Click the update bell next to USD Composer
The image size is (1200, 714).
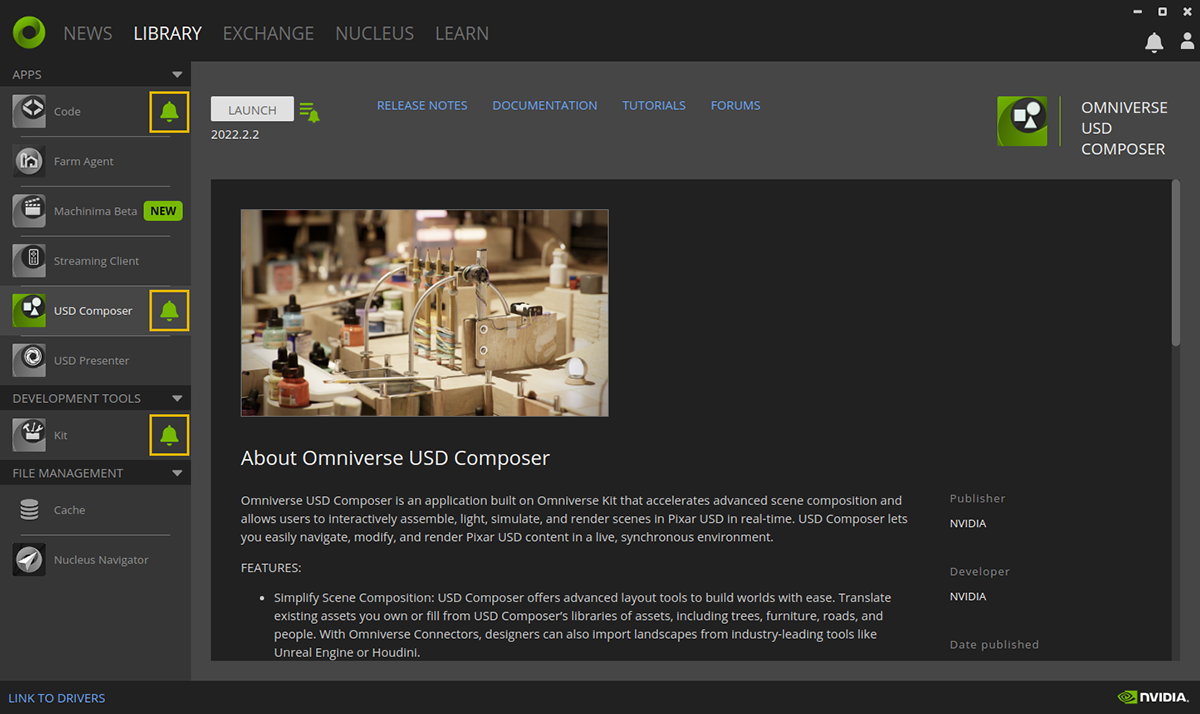[169, 310]
